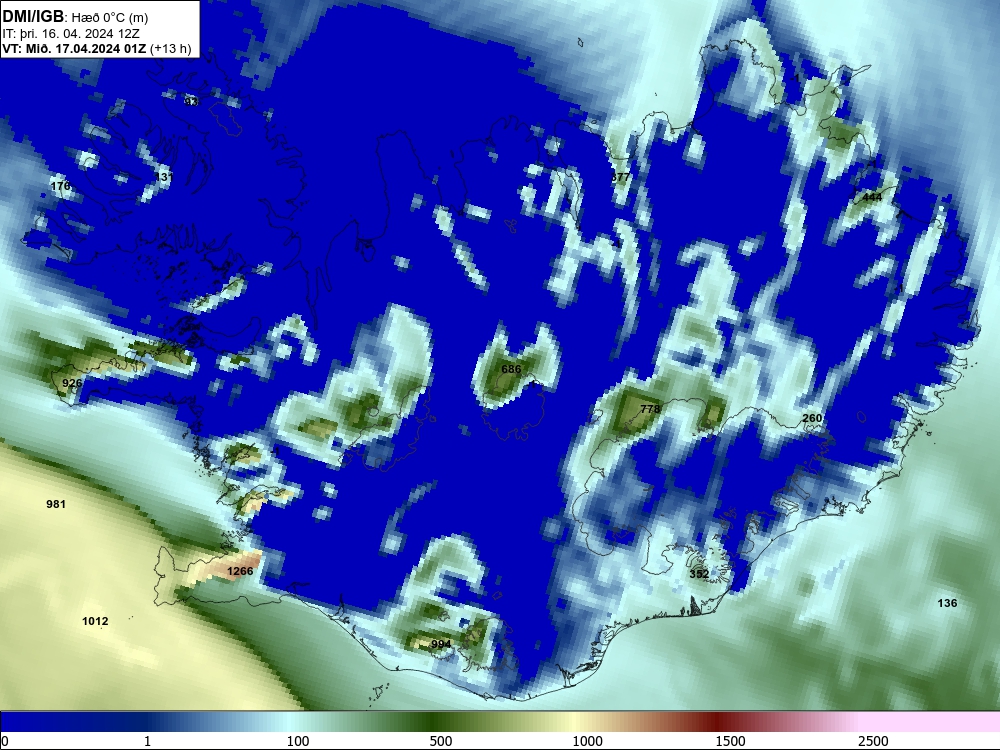This screenshot has width=1000, height=750.
Task: Click the 2500 tick on colour scale
Action: pos(873,741)
